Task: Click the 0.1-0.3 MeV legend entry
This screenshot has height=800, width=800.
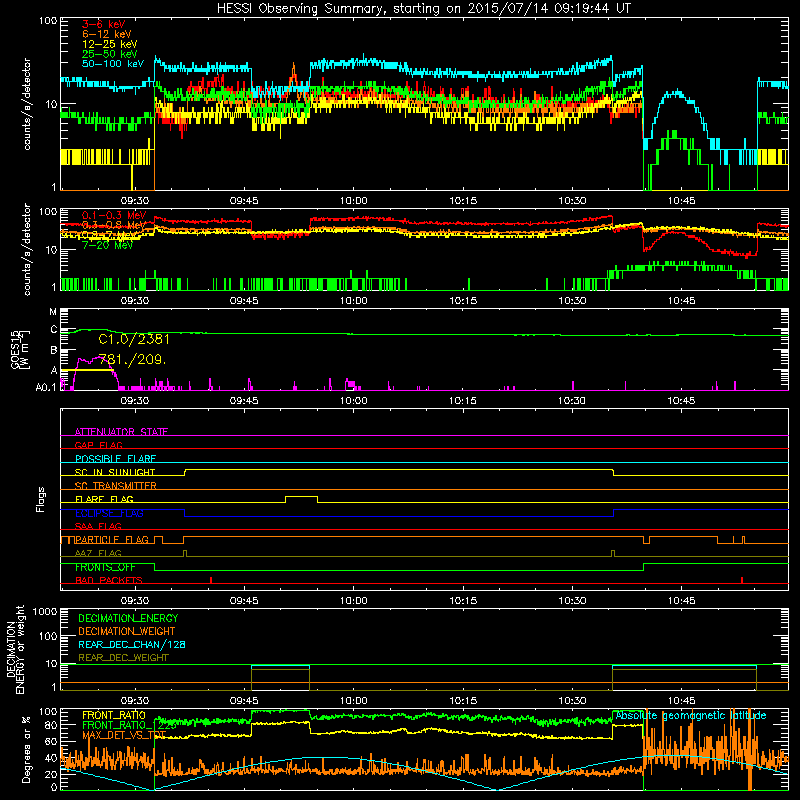Action: tap(114, 215)
